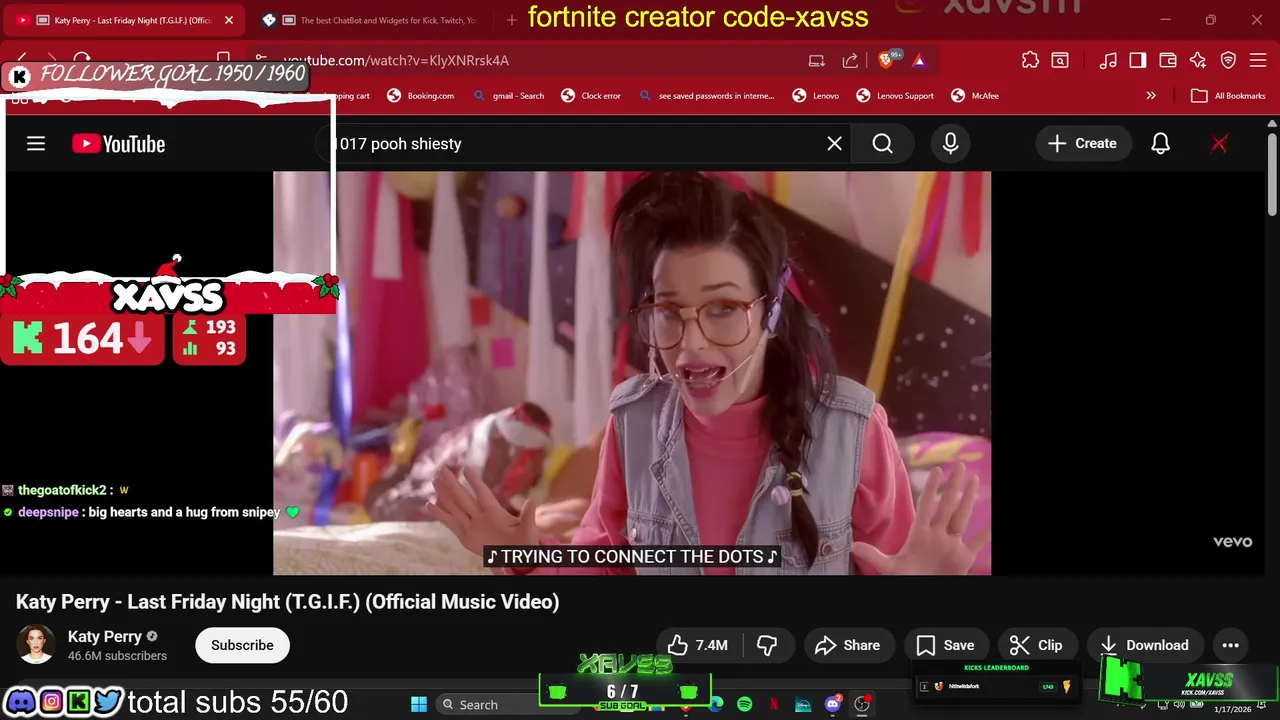Like the video with thumbs up

(698, 645)
